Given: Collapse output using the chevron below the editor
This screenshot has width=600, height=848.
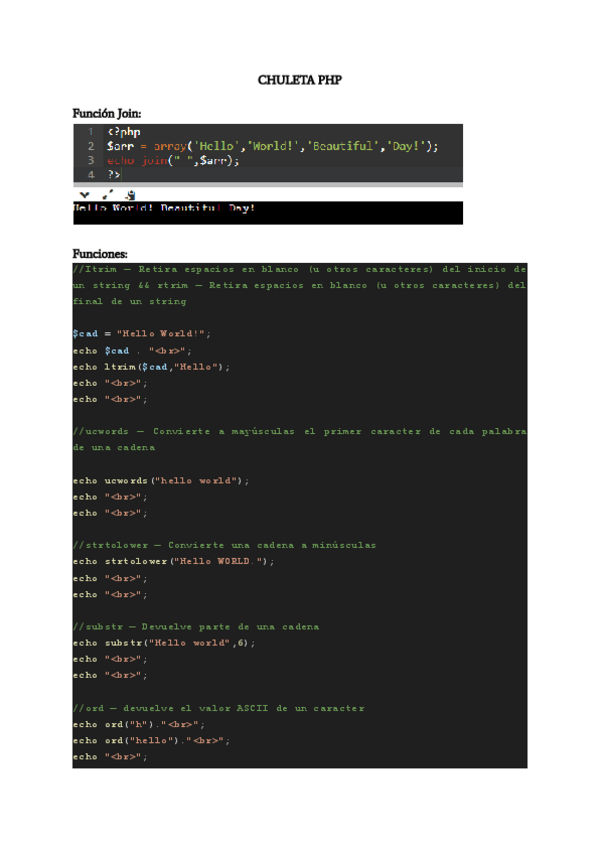Looking at the screenshot, I should (84, 195).
